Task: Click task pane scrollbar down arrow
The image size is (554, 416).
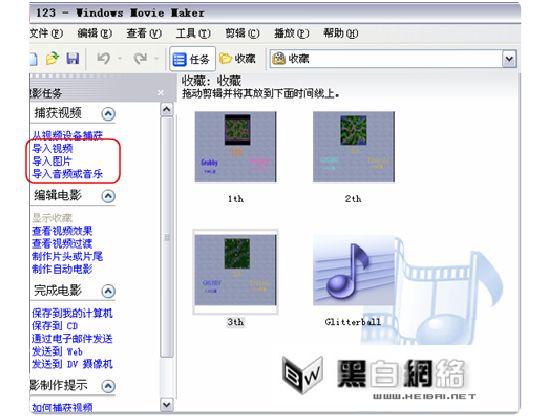Action: [167, 404]
